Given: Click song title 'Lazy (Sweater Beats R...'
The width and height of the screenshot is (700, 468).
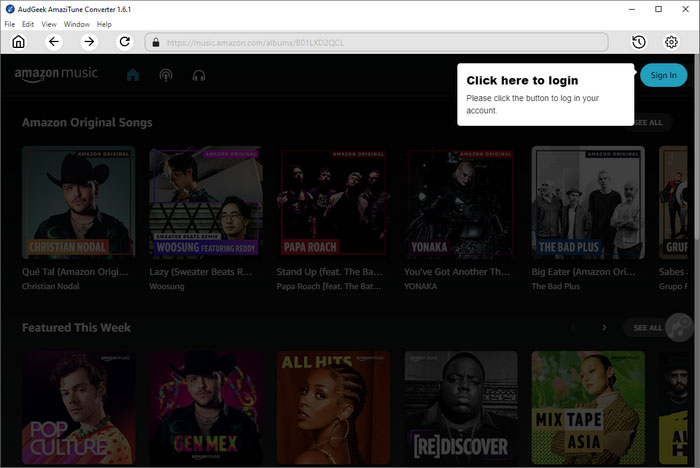Looking at the screenshot, I should (x=201, y=272).
